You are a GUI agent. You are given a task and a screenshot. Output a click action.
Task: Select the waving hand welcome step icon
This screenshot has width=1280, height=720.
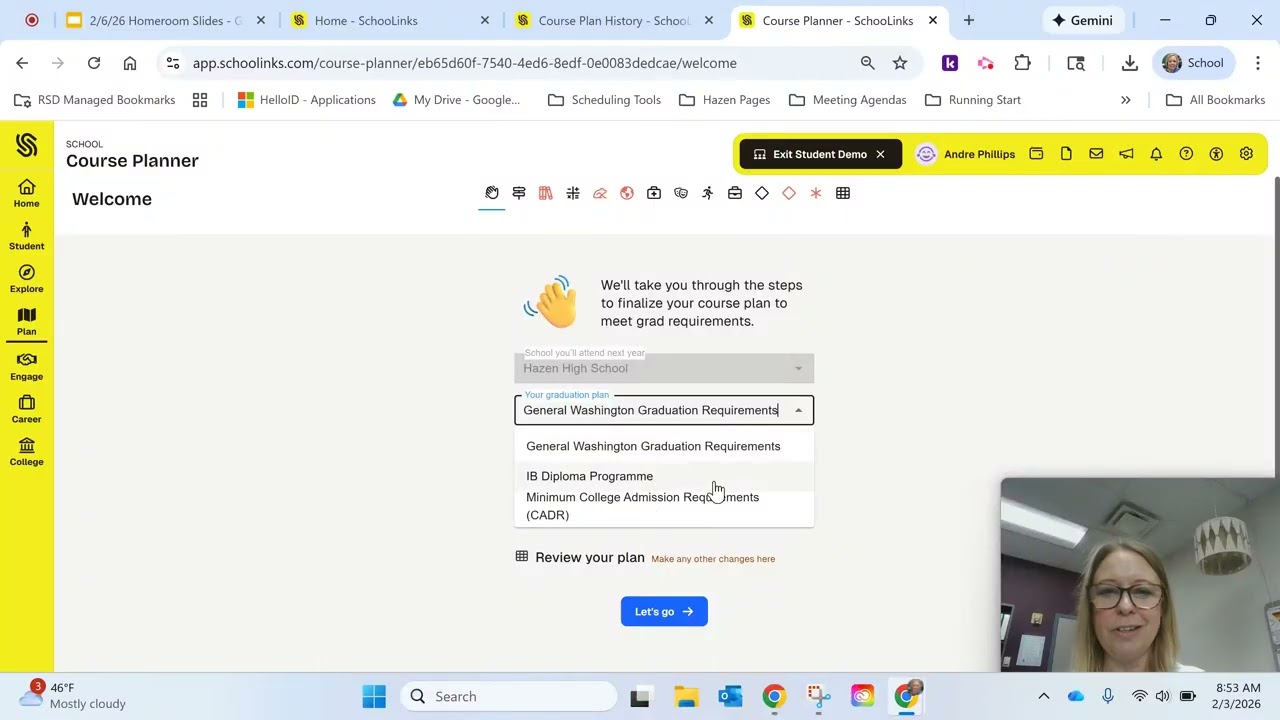(x=492, y=193)
